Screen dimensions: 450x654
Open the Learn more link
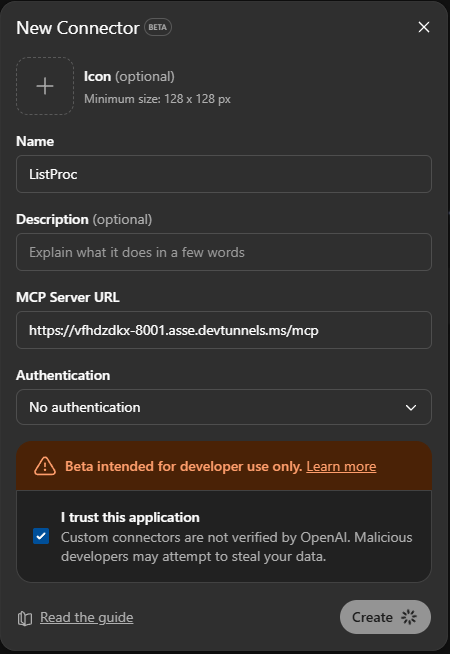coord(341,466)
